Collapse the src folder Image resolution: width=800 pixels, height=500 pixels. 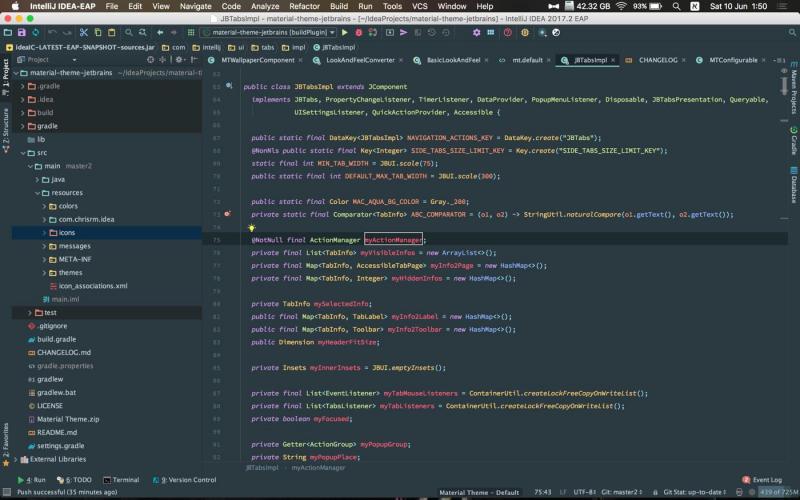pos(22,153)
